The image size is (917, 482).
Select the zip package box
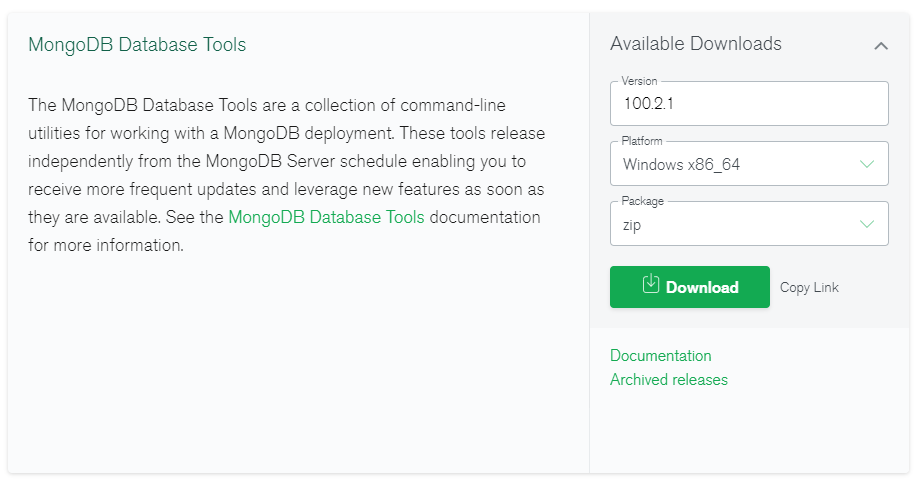(749, 223)
